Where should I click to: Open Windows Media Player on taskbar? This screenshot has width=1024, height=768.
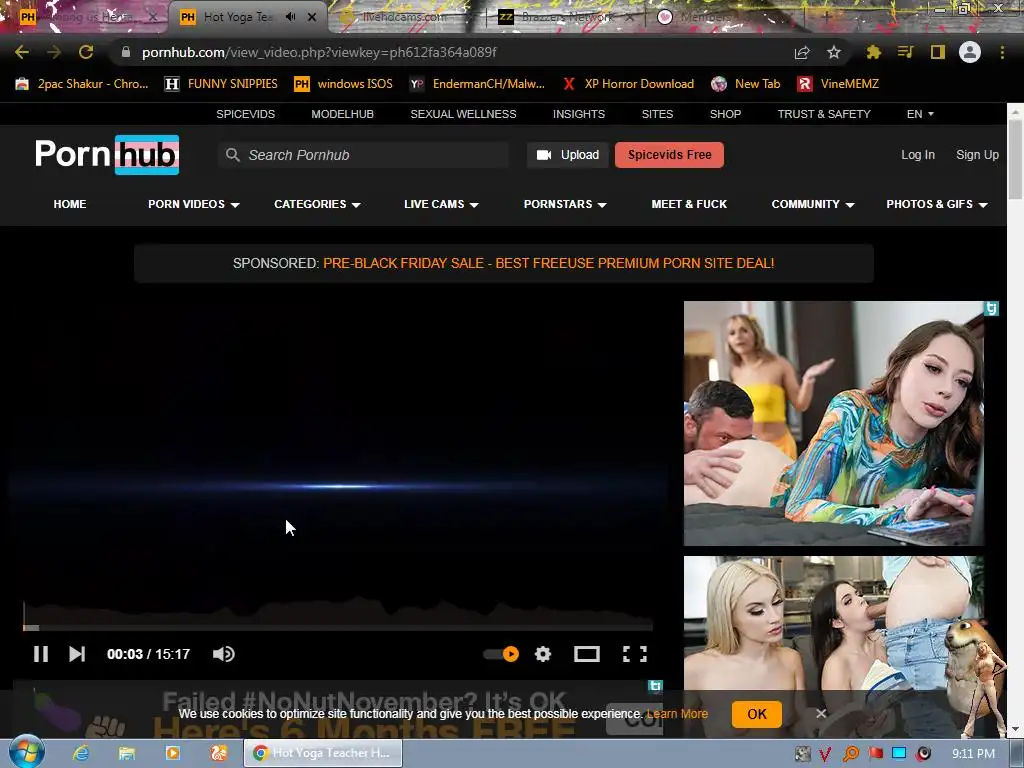172,753
